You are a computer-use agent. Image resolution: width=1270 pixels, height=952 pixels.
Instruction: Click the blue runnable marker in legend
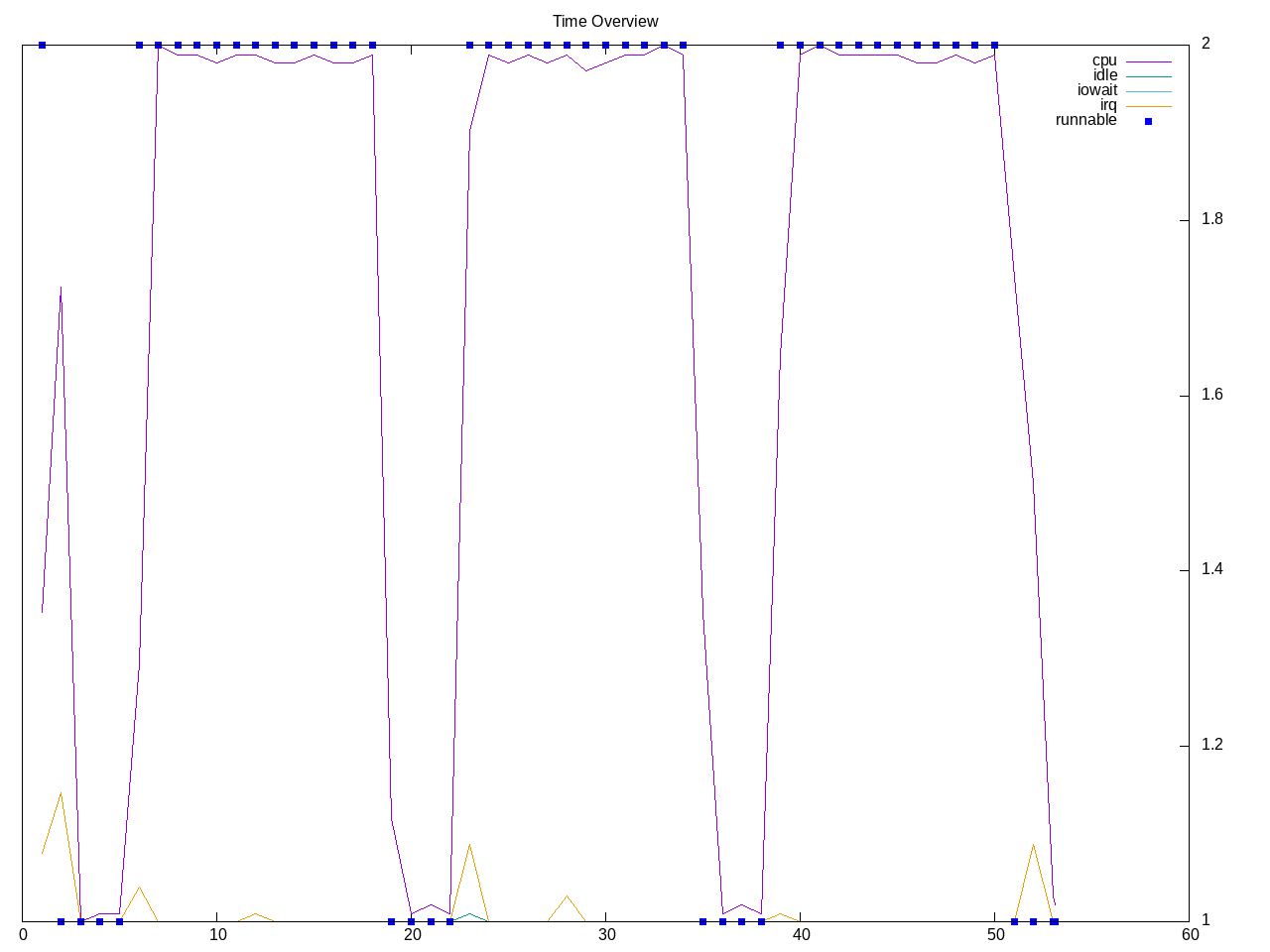(1148, 121)
